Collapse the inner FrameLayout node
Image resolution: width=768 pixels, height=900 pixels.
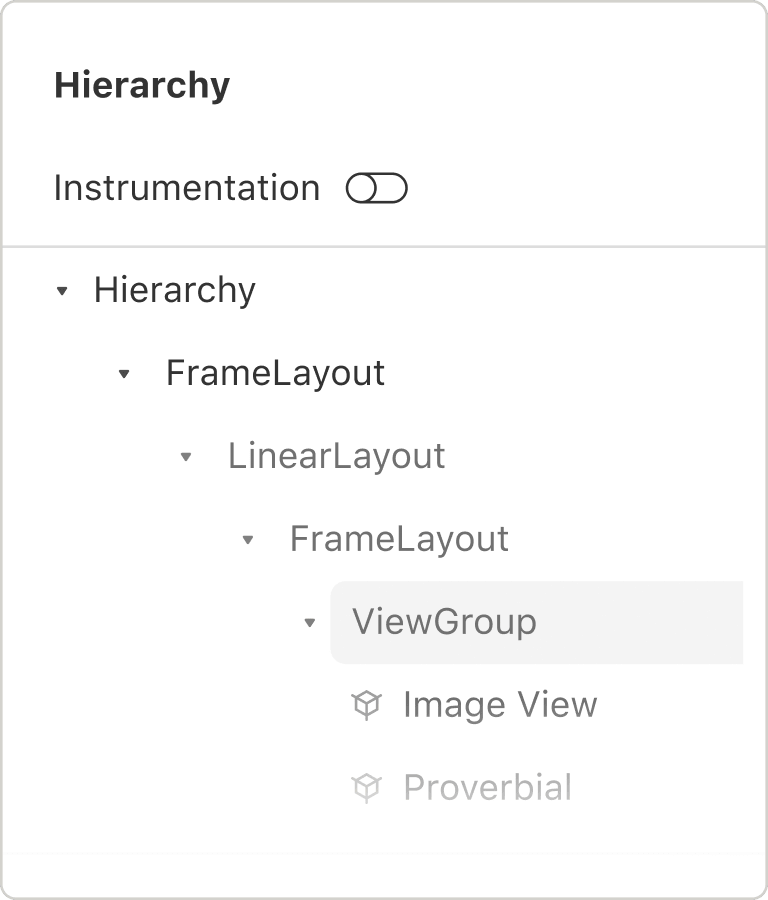coord(247,539)
